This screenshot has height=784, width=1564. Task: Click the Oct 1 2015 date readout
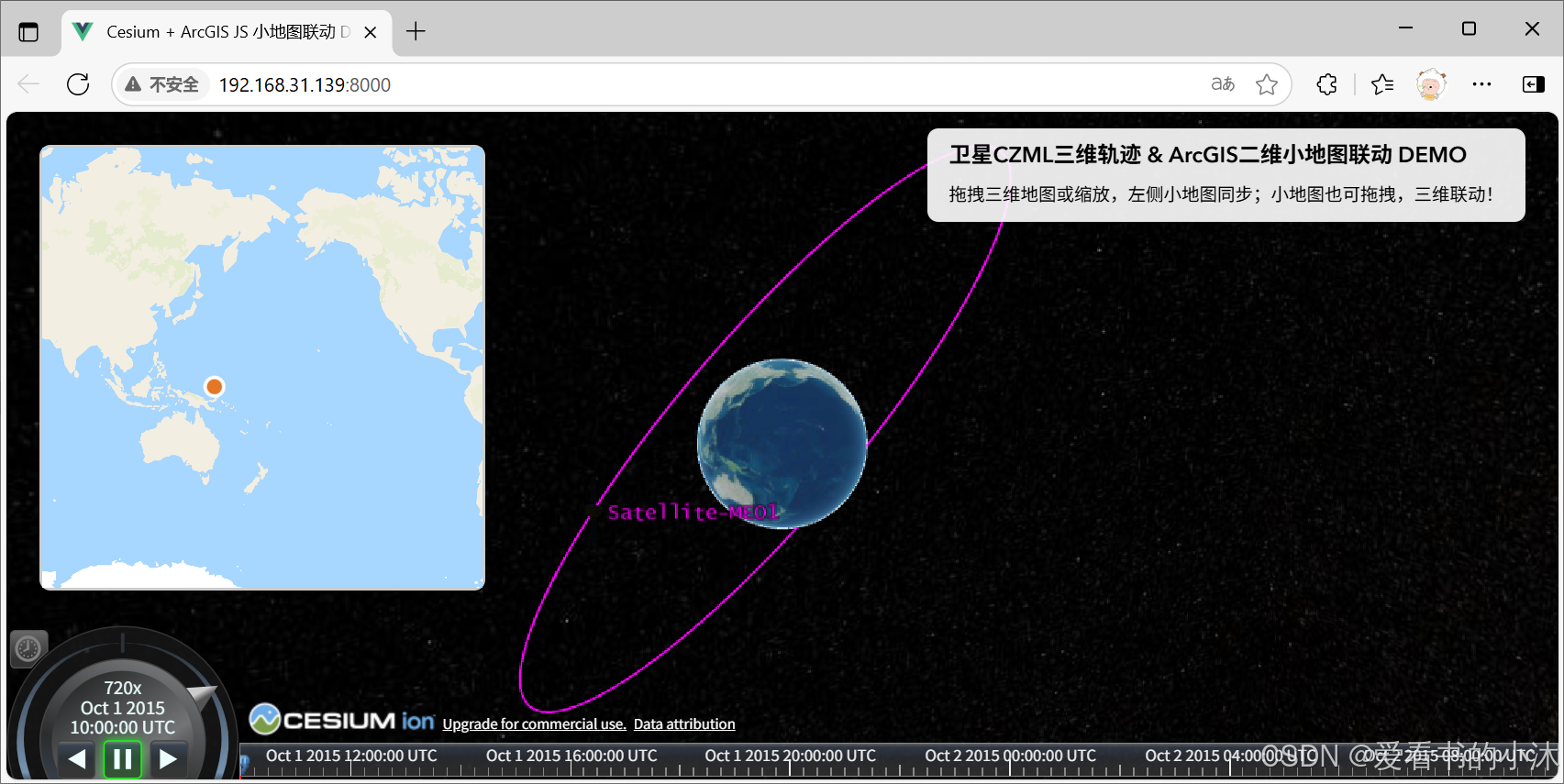[123, 708]
